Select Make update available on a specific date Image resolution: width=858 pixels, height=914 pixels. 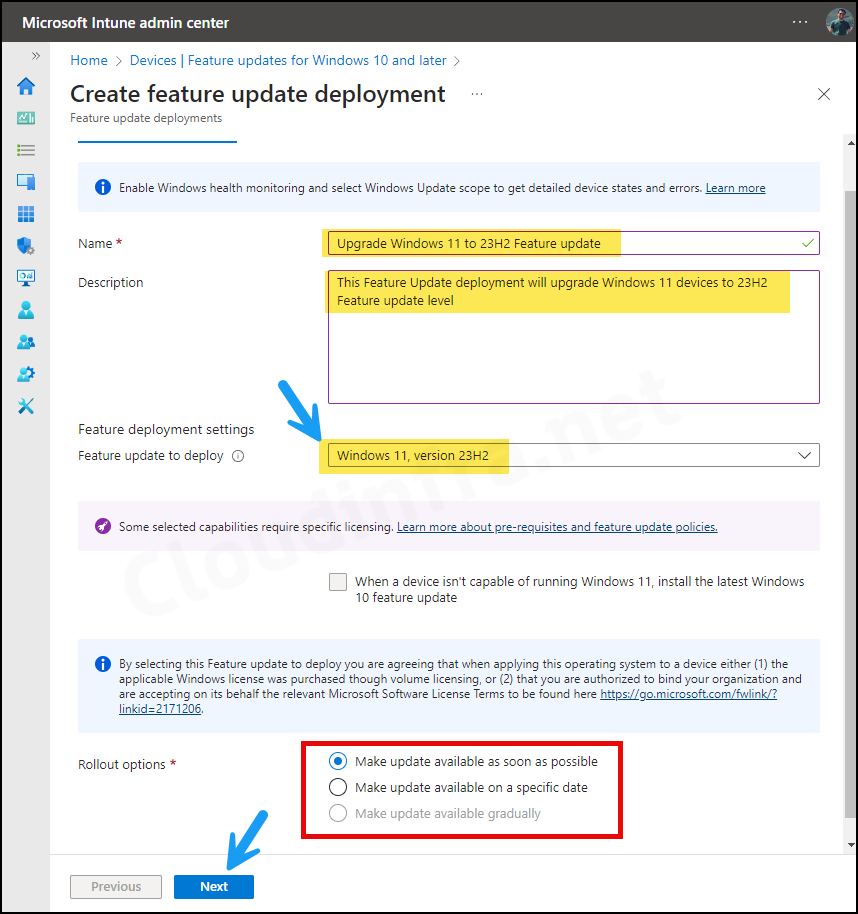[x=338, y=788]
